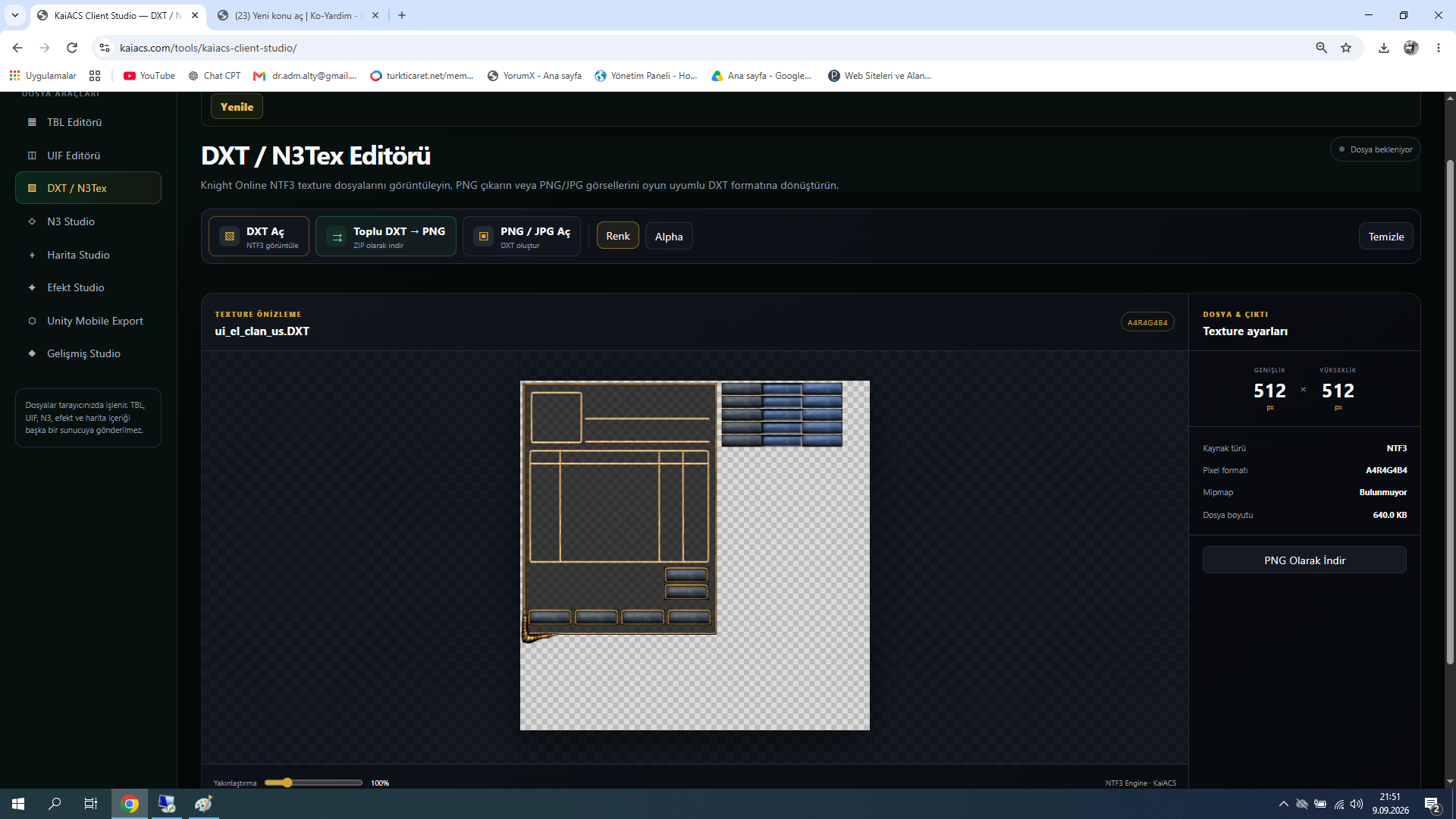Open the Windows Start menu
This screenshot has height=819, width=1456.
click(18, 804)
